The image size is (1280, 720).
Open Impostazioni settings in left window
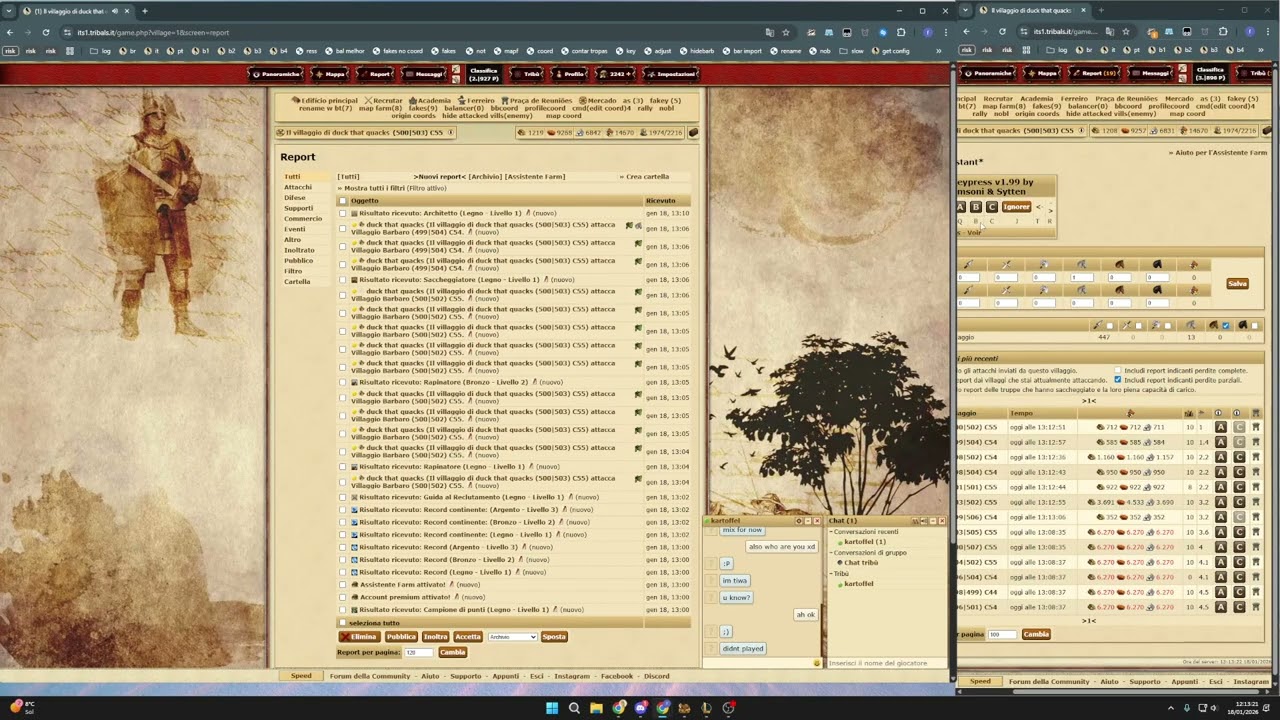click(671, 73)
